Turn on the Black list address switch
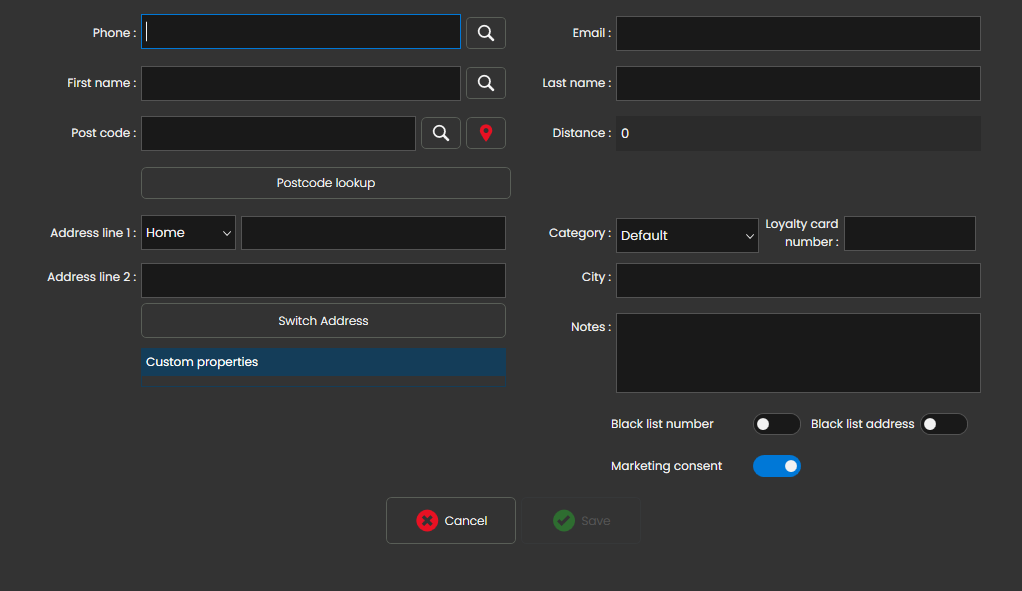This screenshot has height=591, width=1022. 943,424
